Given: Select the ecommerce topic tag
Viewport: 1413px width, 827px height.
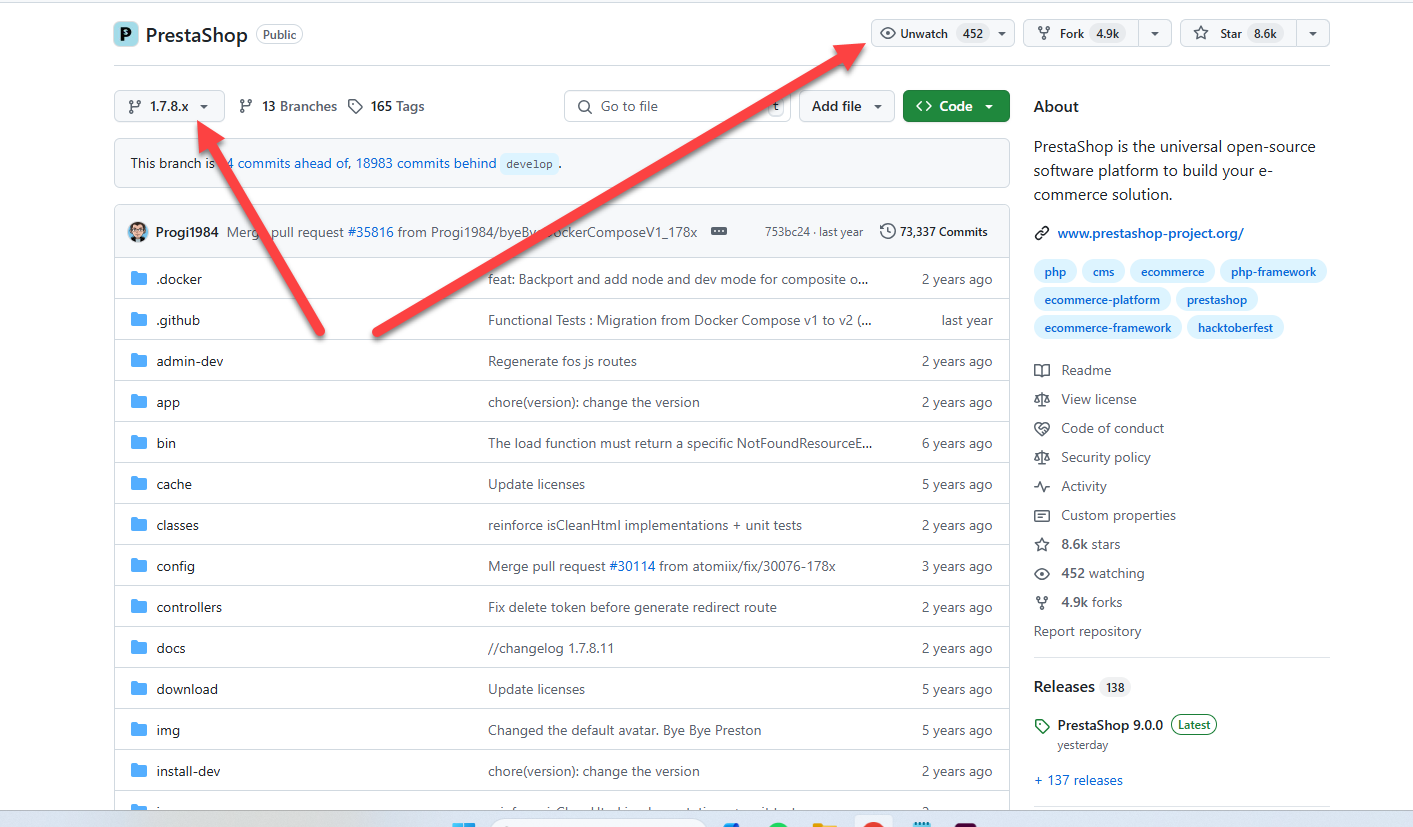Looking at the screenshot, I should point(1173,272).
